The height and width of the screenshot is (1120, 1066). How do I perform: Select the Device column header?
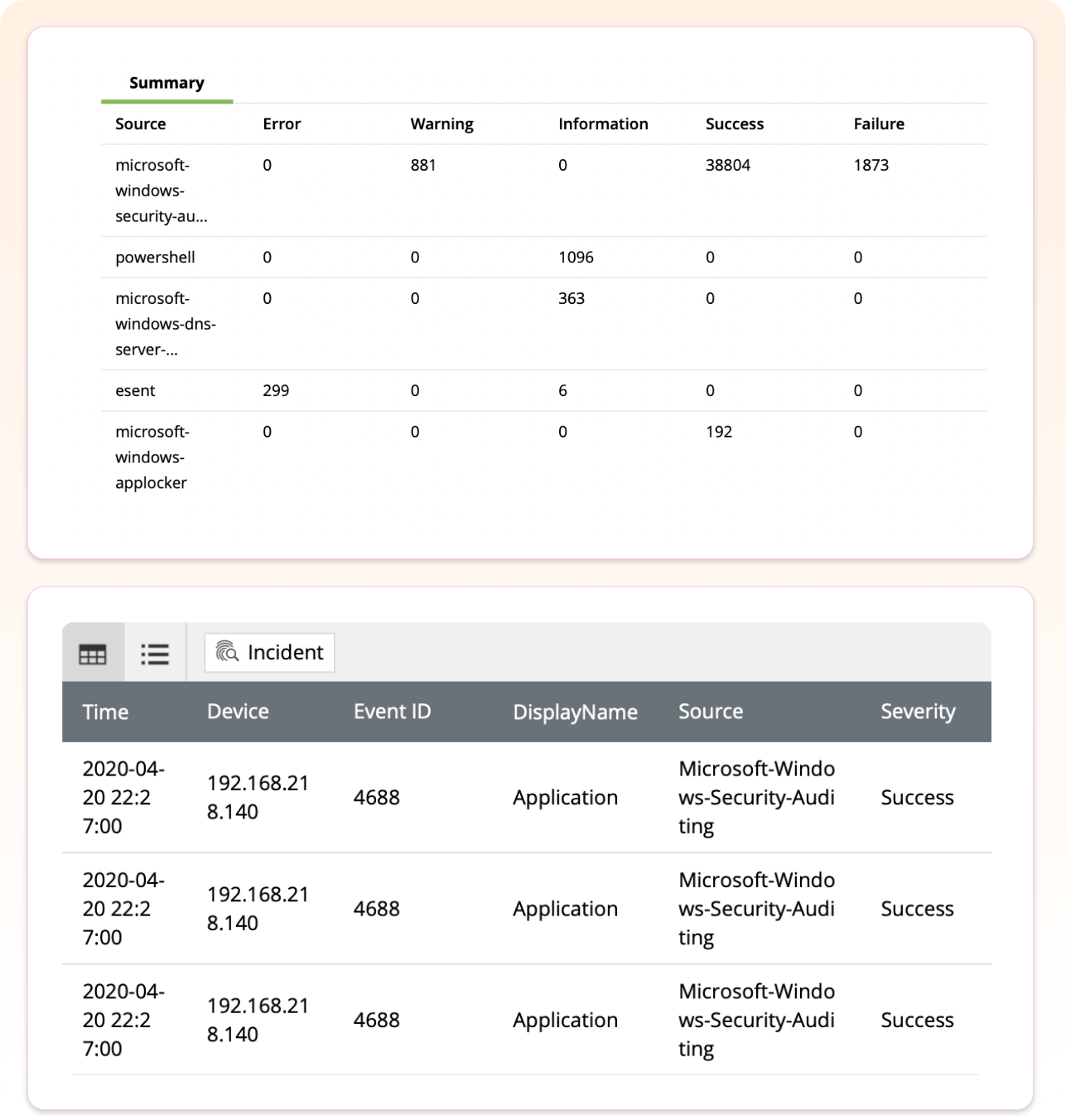click(238, 712)
